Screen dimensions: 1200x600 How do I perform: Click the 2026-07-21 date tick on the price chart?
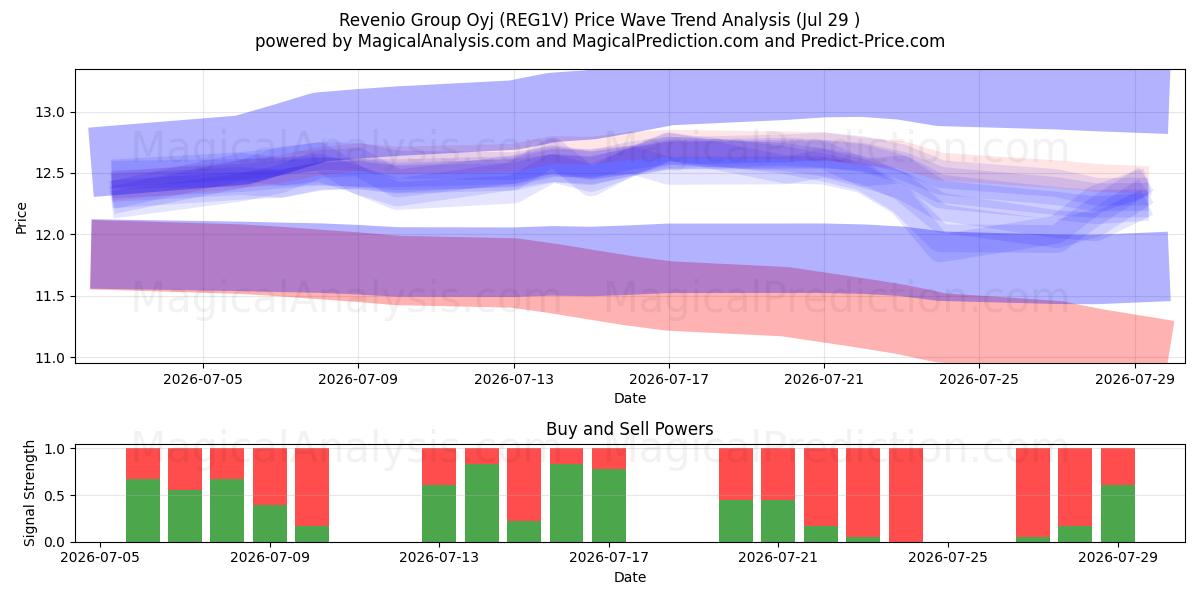[824, 379]
